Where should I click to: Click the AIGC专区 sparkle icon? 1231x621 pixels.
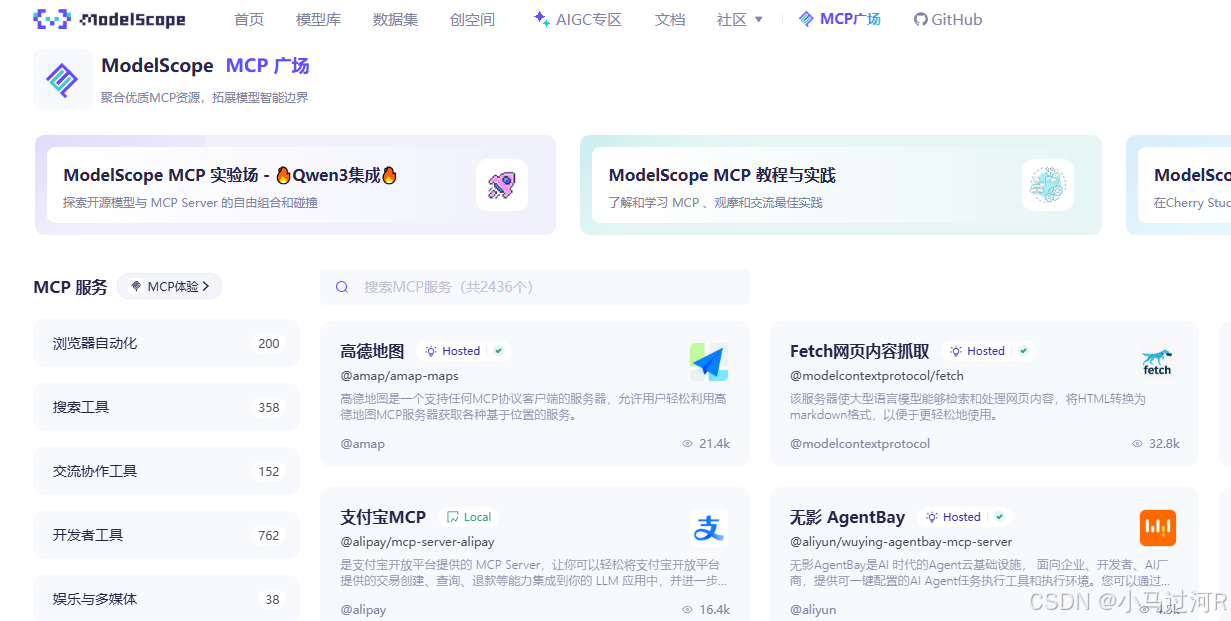(541, 18)
